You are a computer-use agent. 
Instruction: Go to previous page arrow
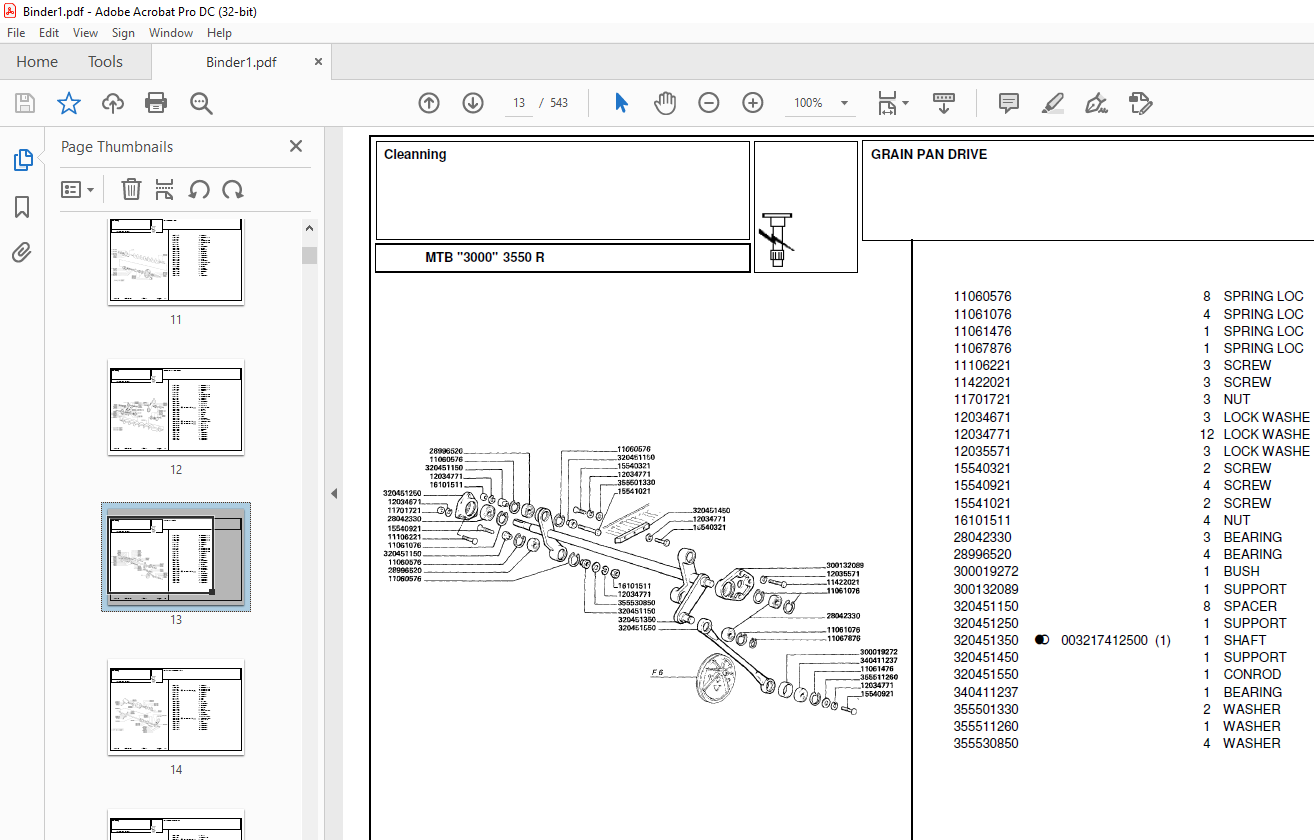click(x=429, y=103)
